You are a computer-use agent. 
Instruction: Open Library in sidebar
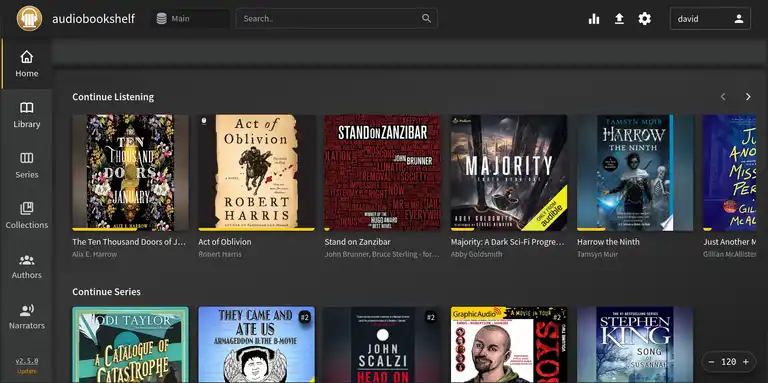coord(26,115)
